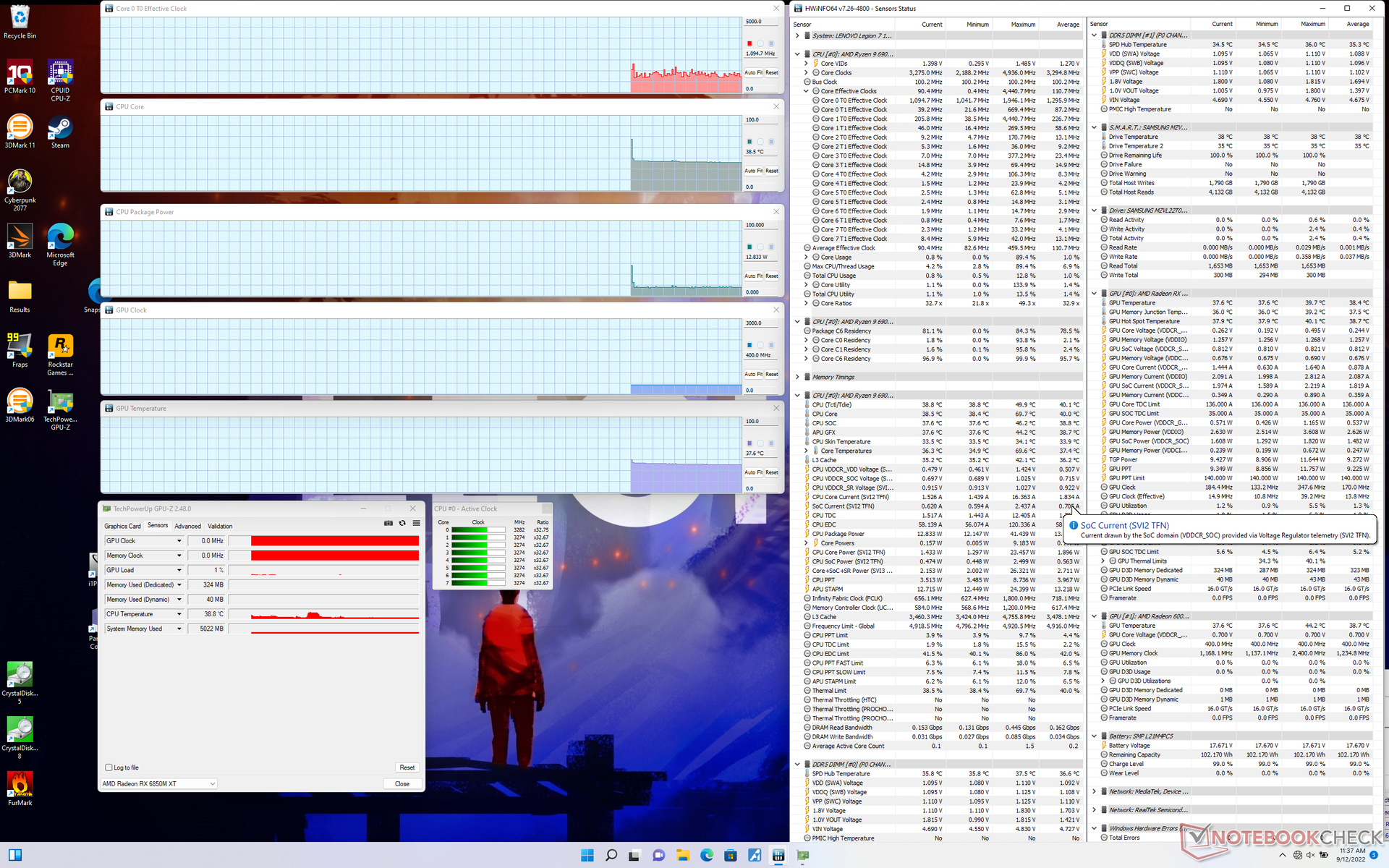
Task: Collapse Core Effective Clocks tree node
Action: pos(806,91)
